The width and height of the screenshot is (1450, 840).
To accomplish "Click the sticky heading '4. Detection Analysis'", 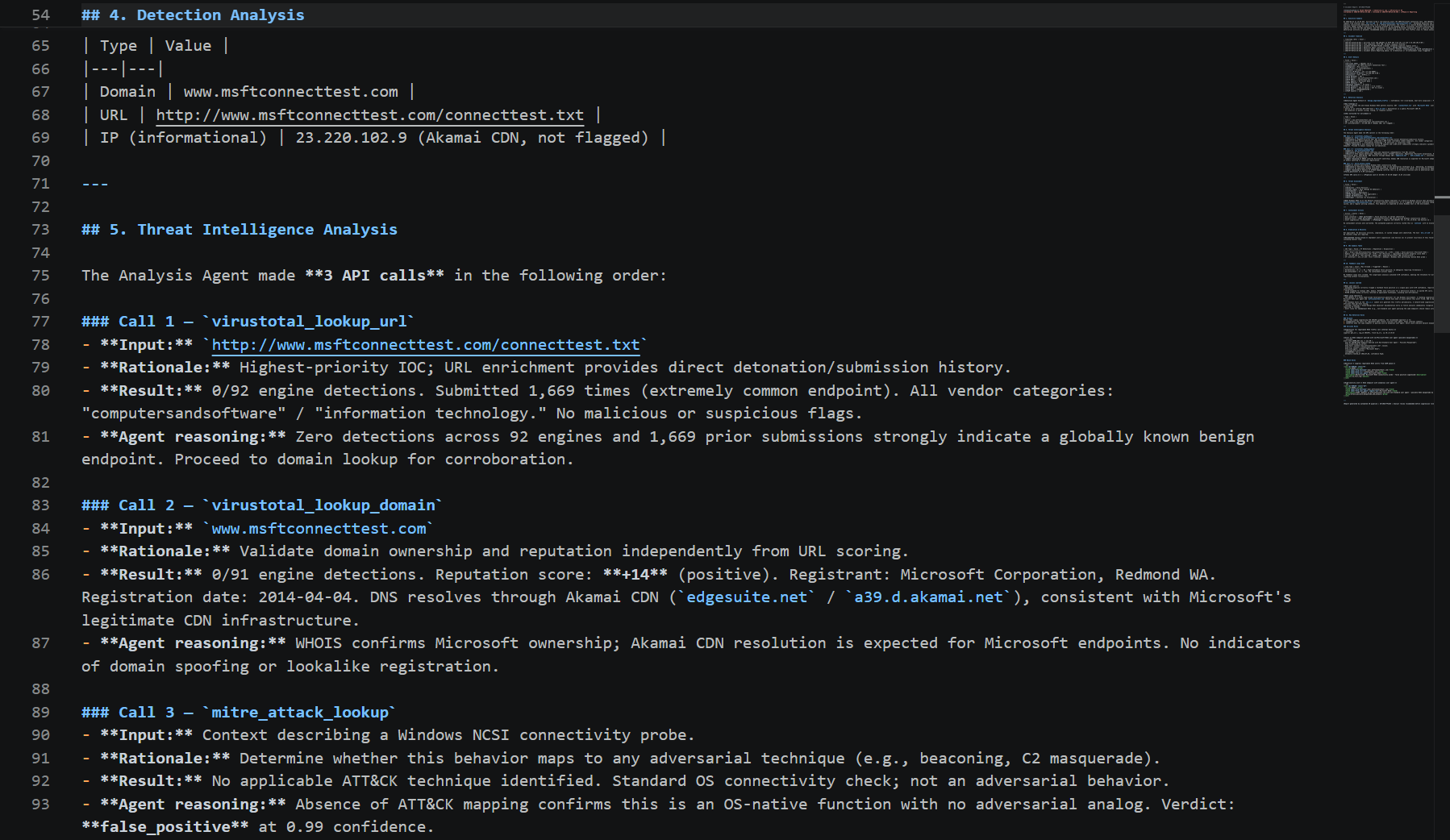I will point(193,15).
